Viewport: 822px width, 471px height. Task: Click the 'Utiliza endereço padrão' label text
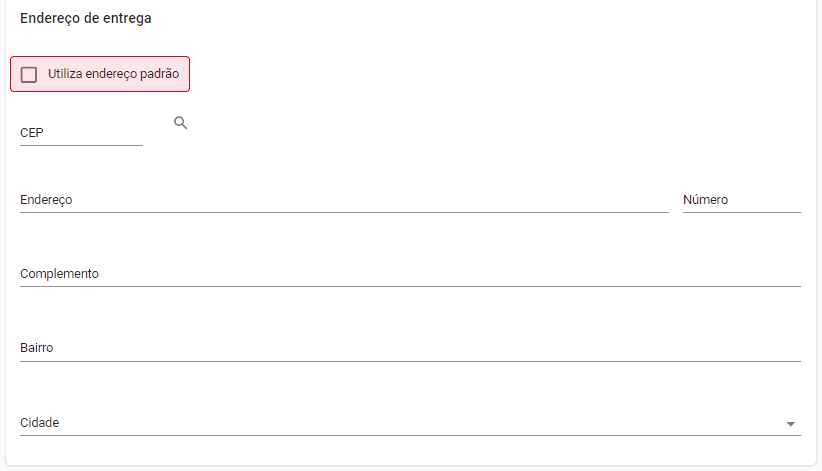114,74
